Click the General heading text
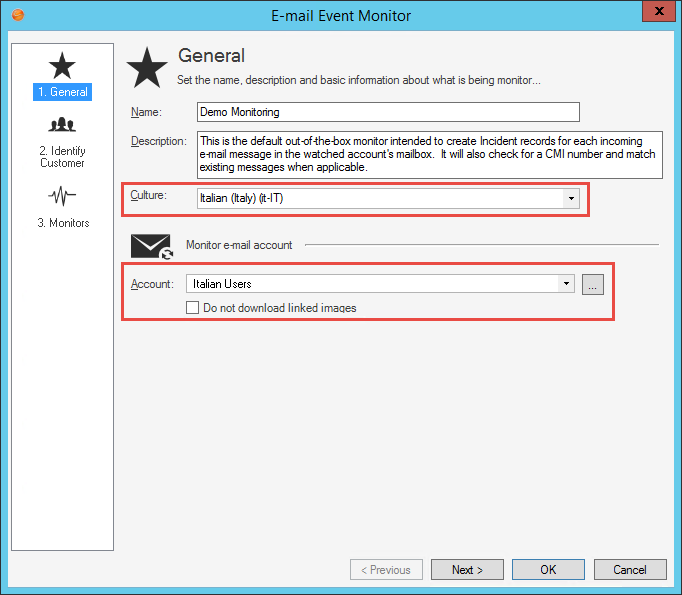 pyautogui.click(x=211, y=56)
